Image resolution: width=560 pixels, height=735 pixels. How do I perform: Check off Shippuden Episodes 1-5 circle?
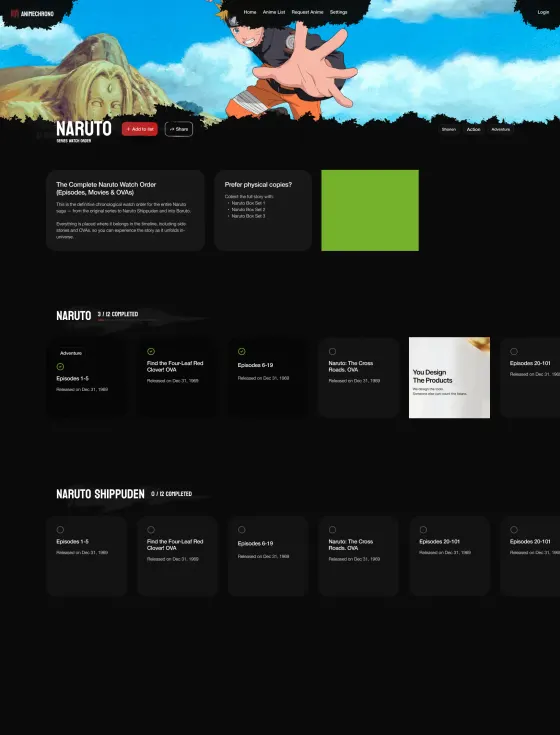click(60, 530)
